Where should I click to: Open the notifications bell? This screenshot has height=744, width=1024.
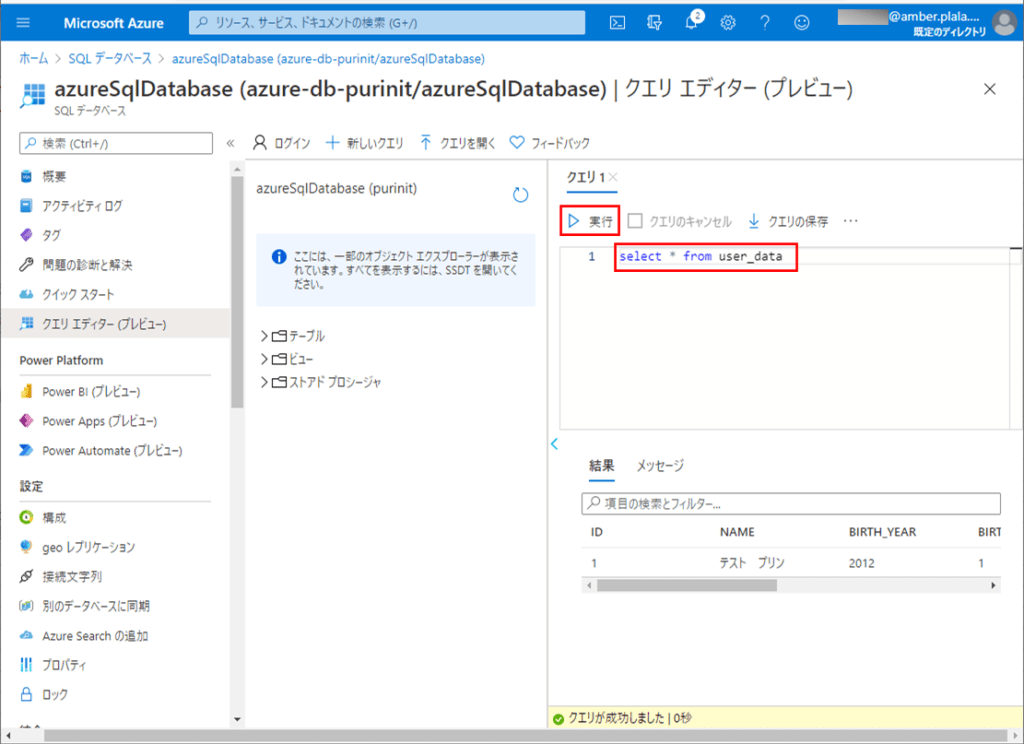click(x=692, y=23)
